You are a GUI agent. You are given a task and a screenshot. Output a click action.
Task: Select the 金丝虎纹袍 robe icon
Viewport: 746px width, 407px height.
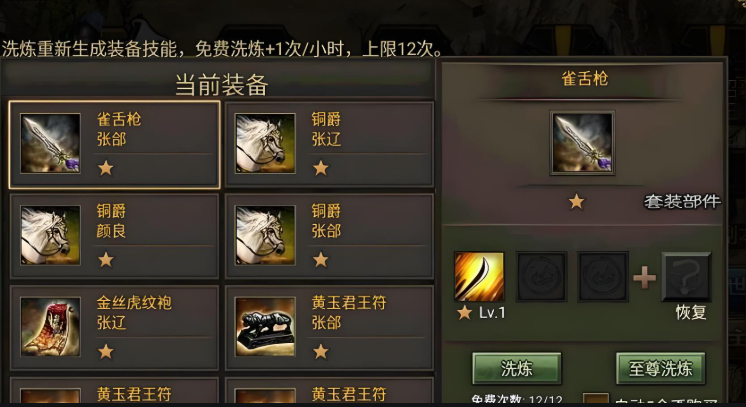(x=50, y=327)
